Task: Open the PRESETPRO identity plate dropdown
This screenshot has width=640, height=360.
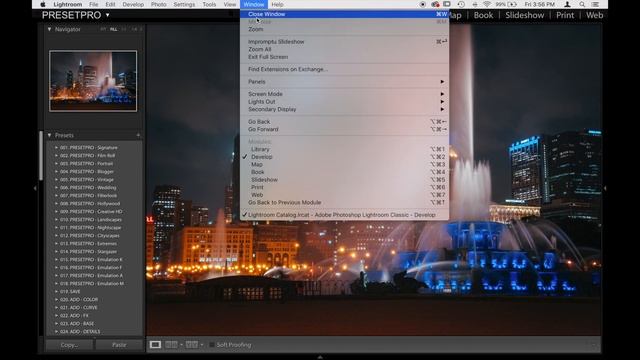Action: click(107, 16)
